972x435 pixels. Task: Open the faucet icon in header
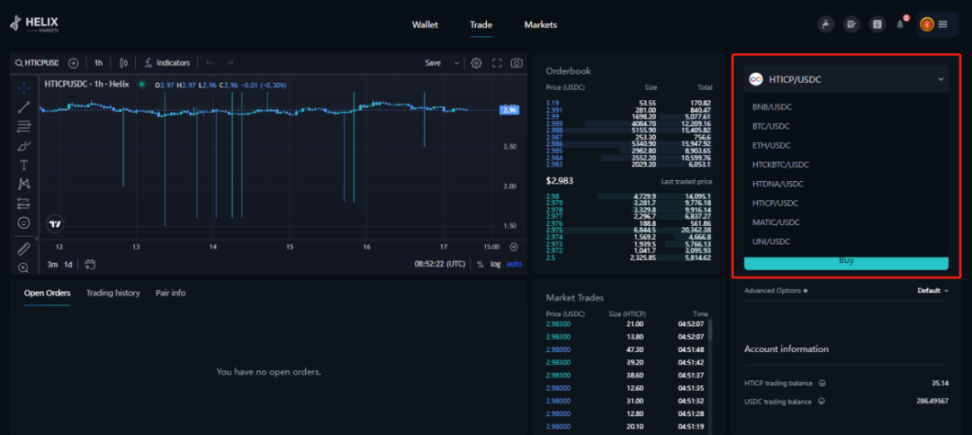click(x=826, y=25)
